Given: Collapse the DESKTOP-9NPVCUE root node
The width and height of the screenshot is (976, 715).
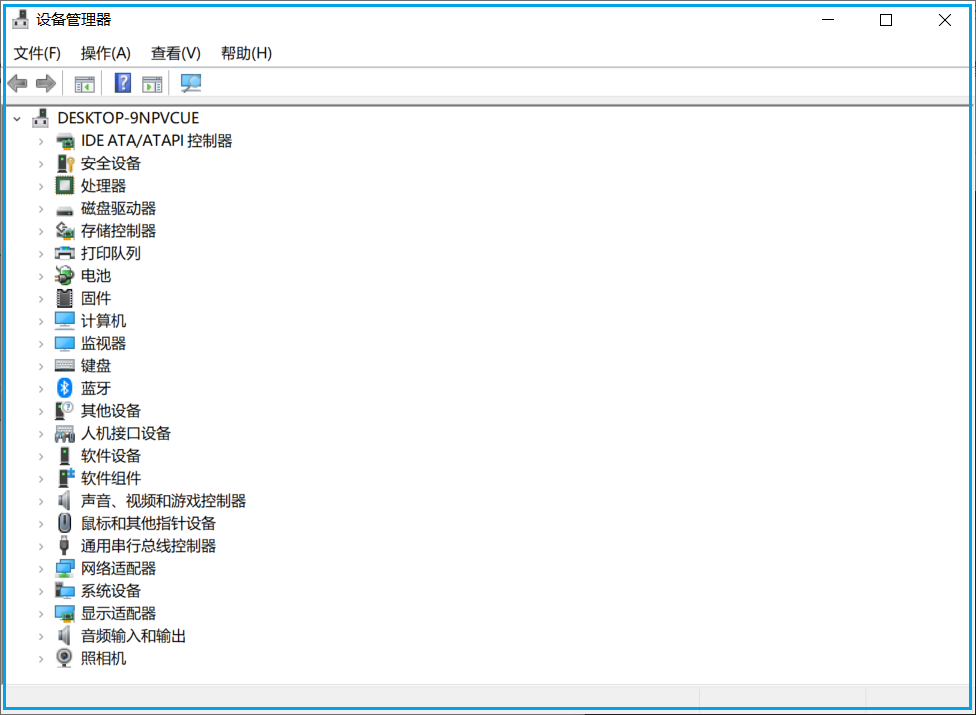Looking at the screenshot, I should 16,117.
